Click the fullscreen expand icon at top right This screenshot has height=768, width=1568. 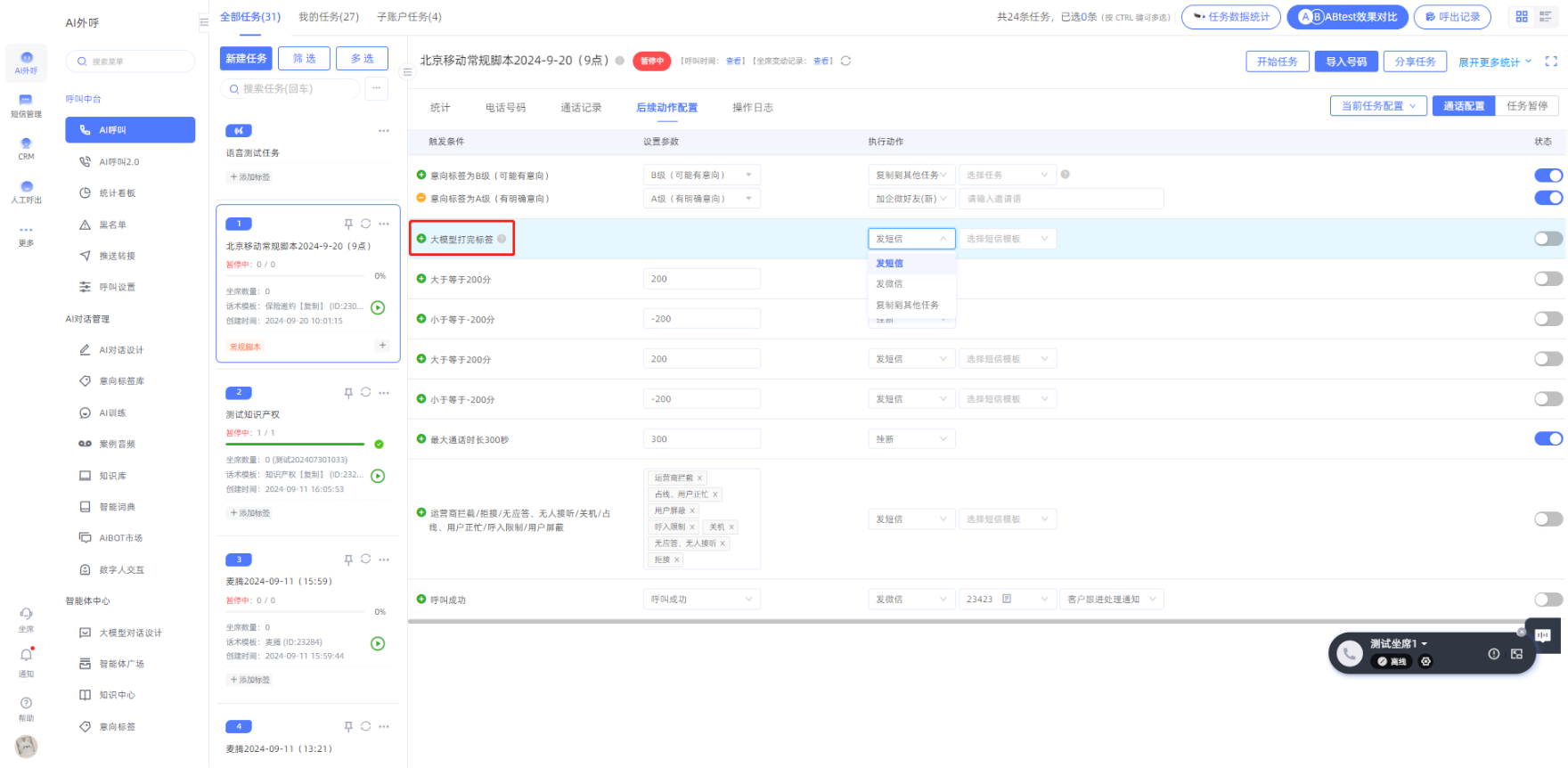click(1551, 61)
